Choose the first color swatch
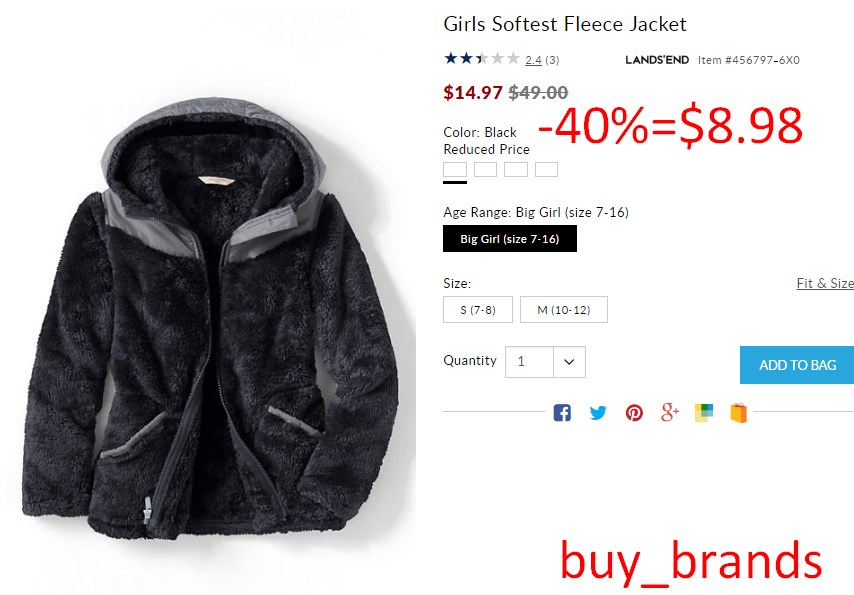Image resolution: width=854 pixels, height=595 pixels. 455,169
